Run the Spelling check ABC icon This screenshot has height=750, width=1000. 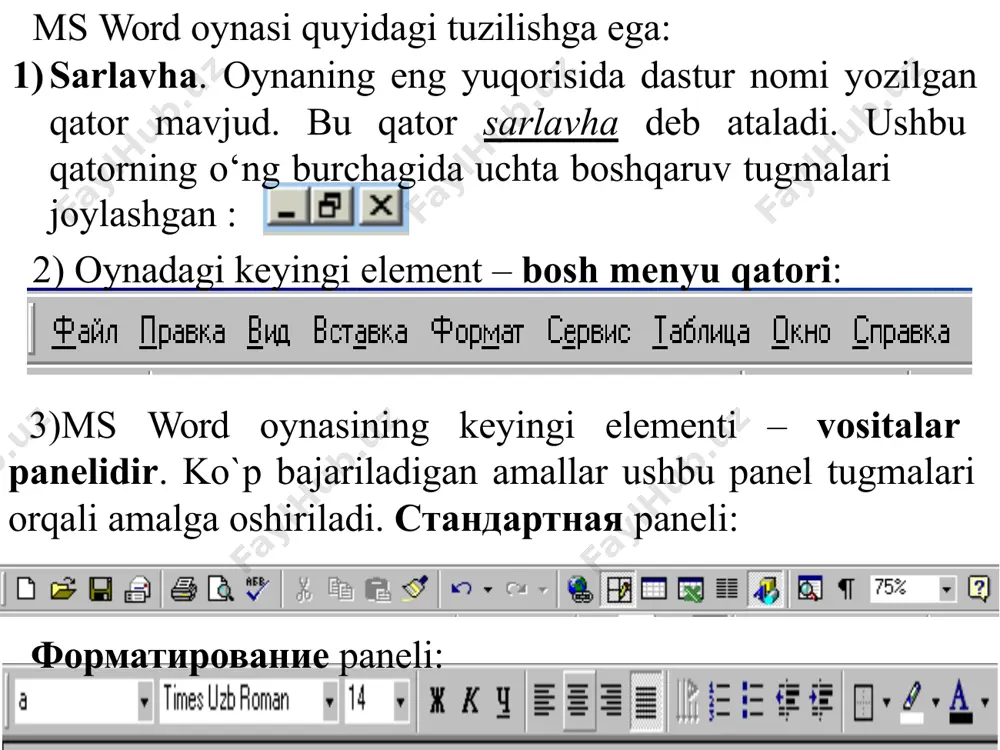pos(258,588)
